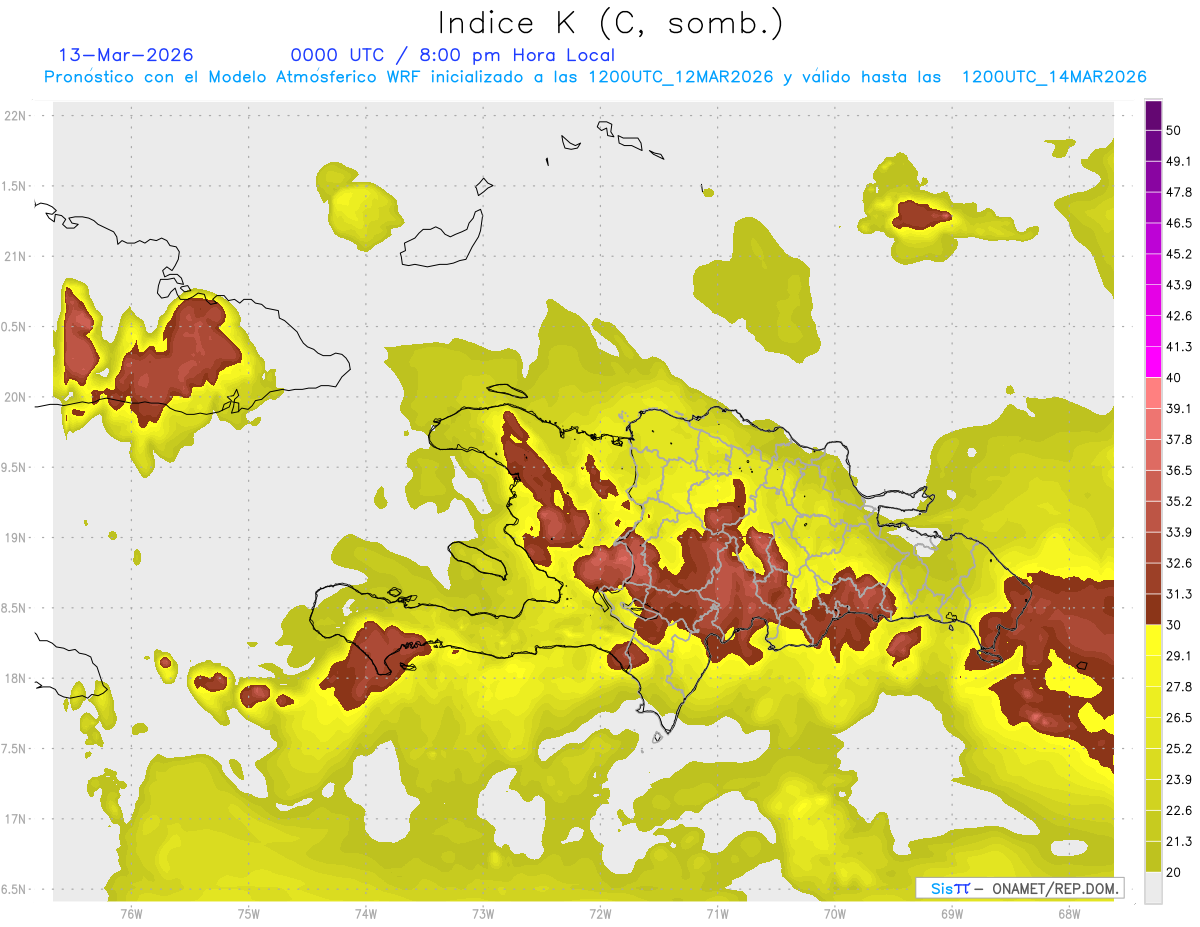
Task: Click the "17N" latitude label
Action: coord(16,819)
